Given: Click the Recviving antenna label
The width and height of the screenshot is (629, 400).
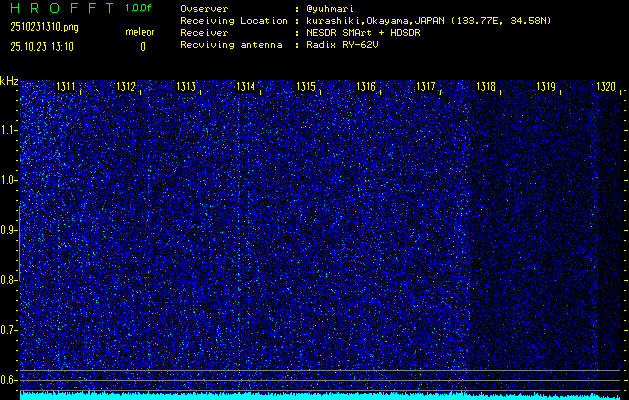Looking at the screenshot, I should 231,45.
